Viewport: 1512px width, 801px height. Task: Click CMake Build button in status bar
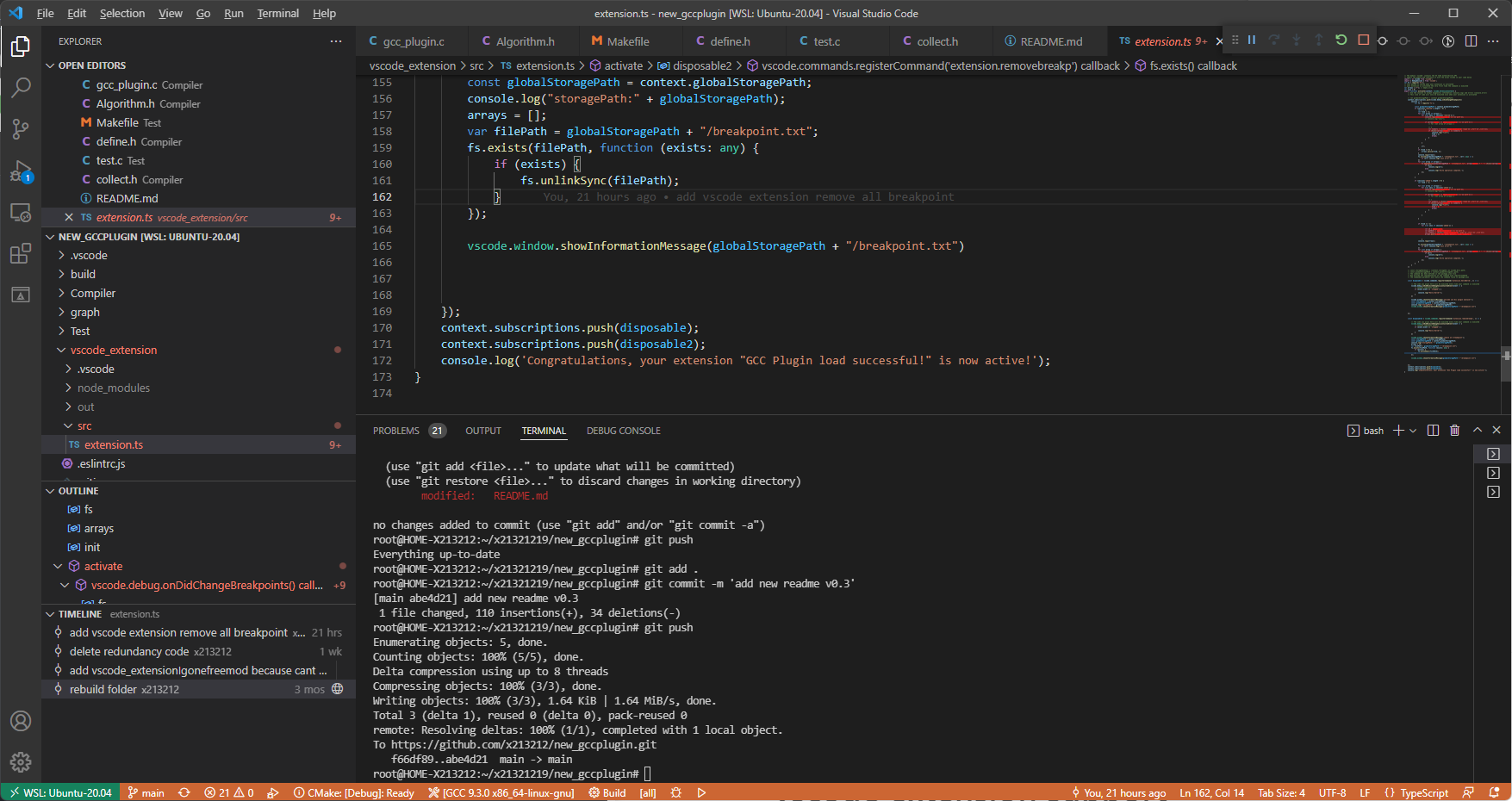coord(607,793)
